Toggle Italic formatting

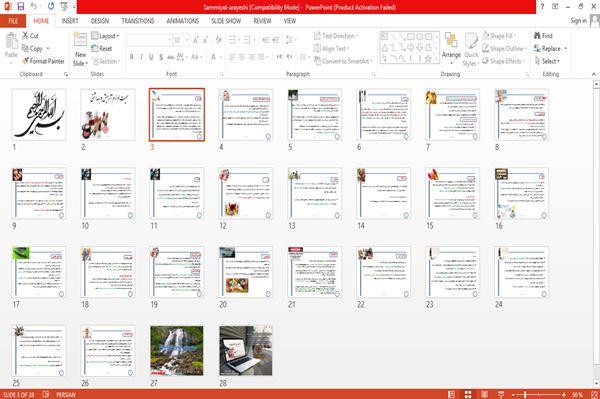click(141, 57)
